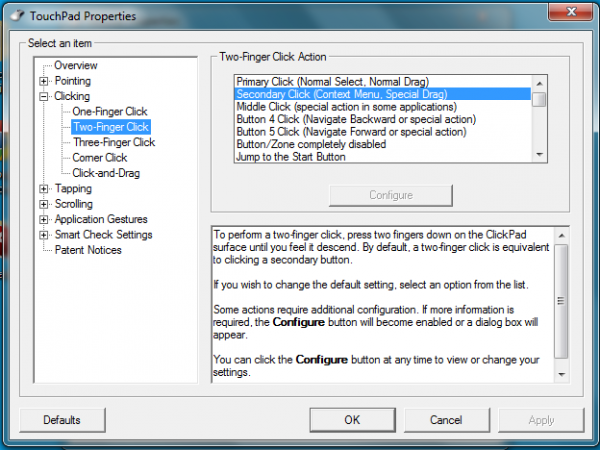The image size is (600, 450).
Task: Open the Click-and-Drag settings
Action: tap(106, 173)
